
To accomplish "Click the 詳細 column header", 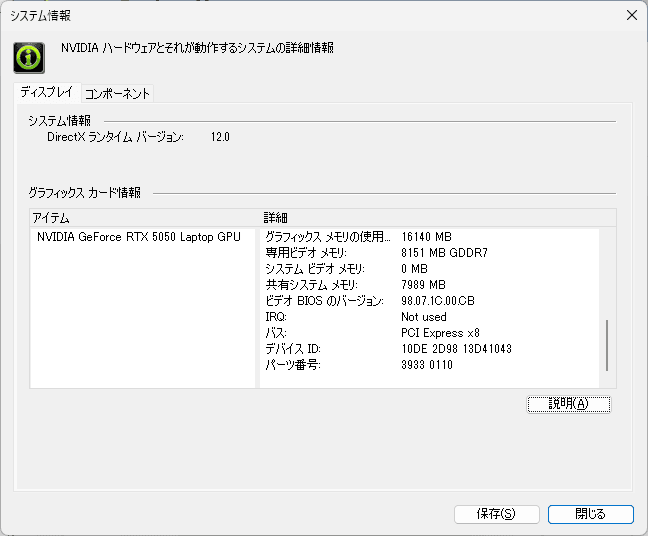I will click(430, 217).
